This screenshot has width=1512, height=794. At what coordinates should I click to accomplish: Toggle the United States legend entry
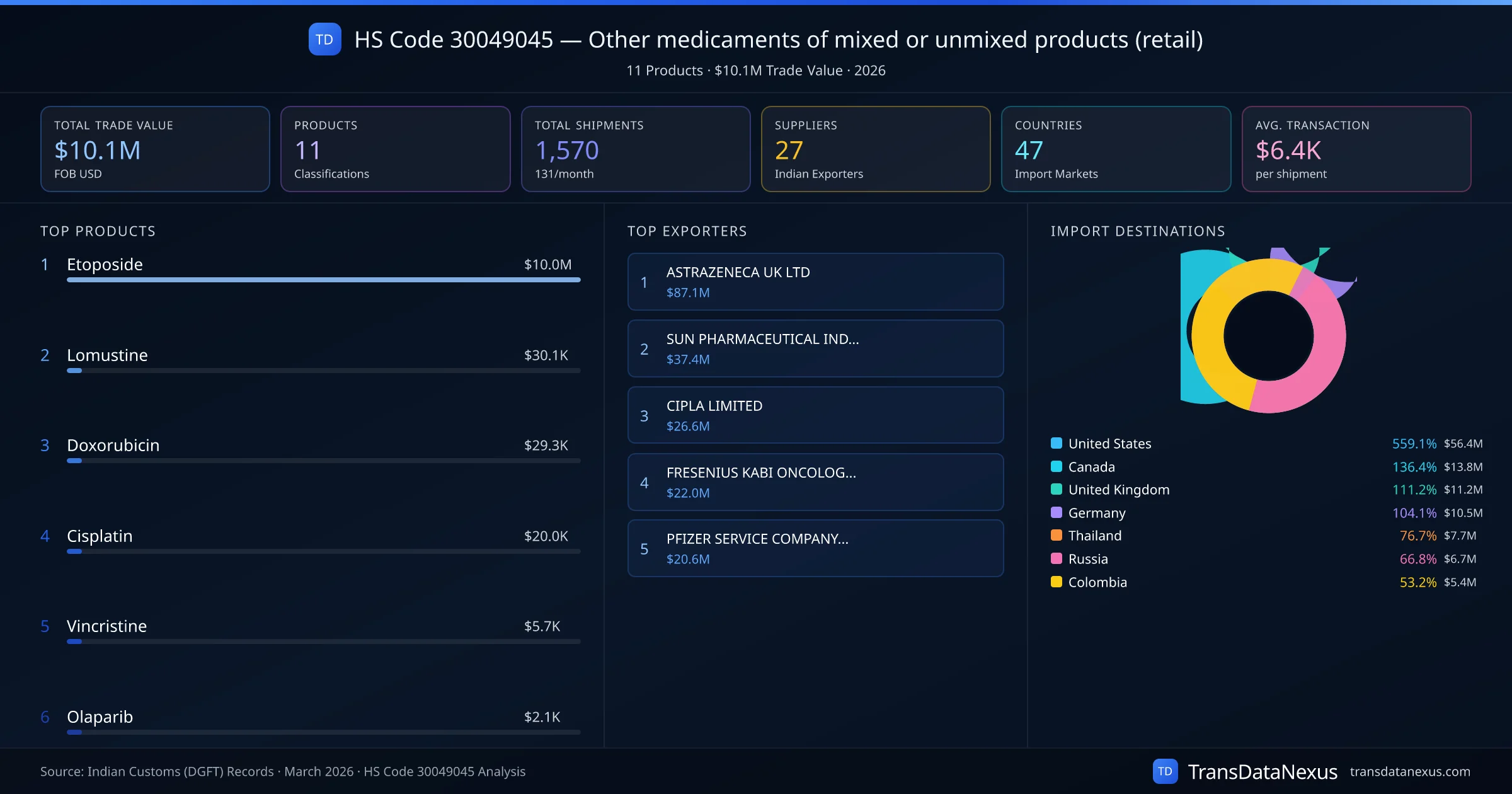pos(1109,443)
